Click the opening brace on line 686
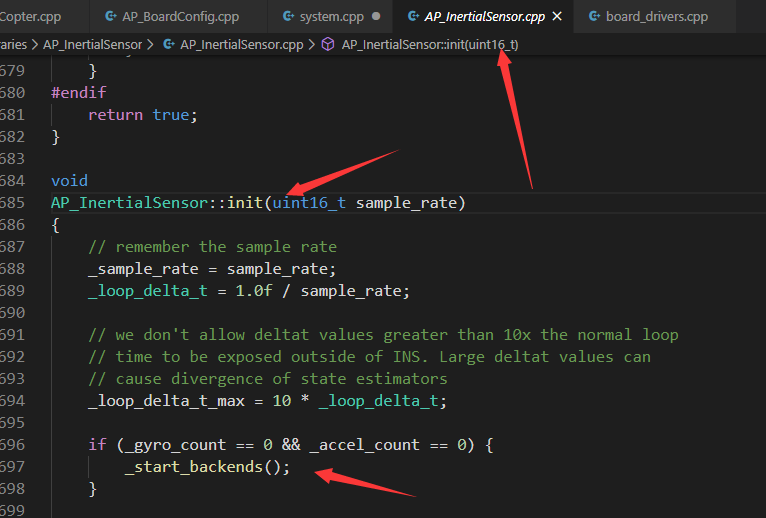 point(56,225)
